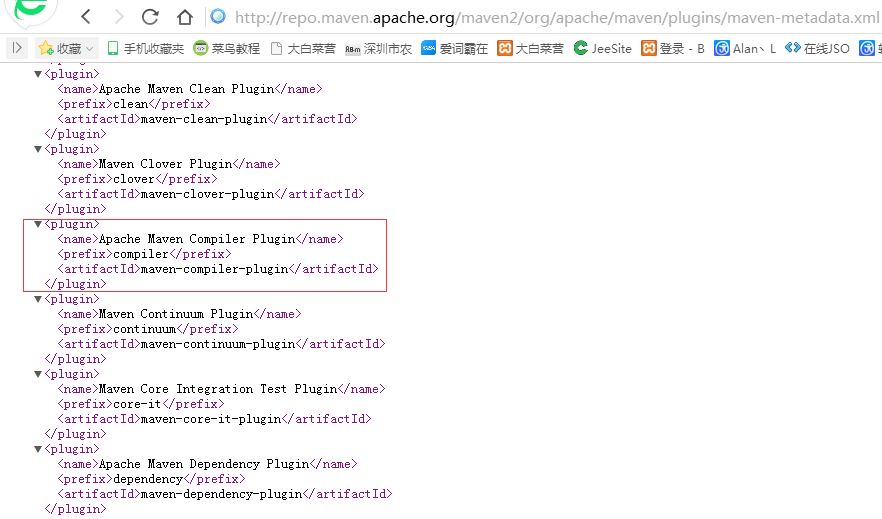
Task: Click the prefix value 'compiler'
Action: 141,254
